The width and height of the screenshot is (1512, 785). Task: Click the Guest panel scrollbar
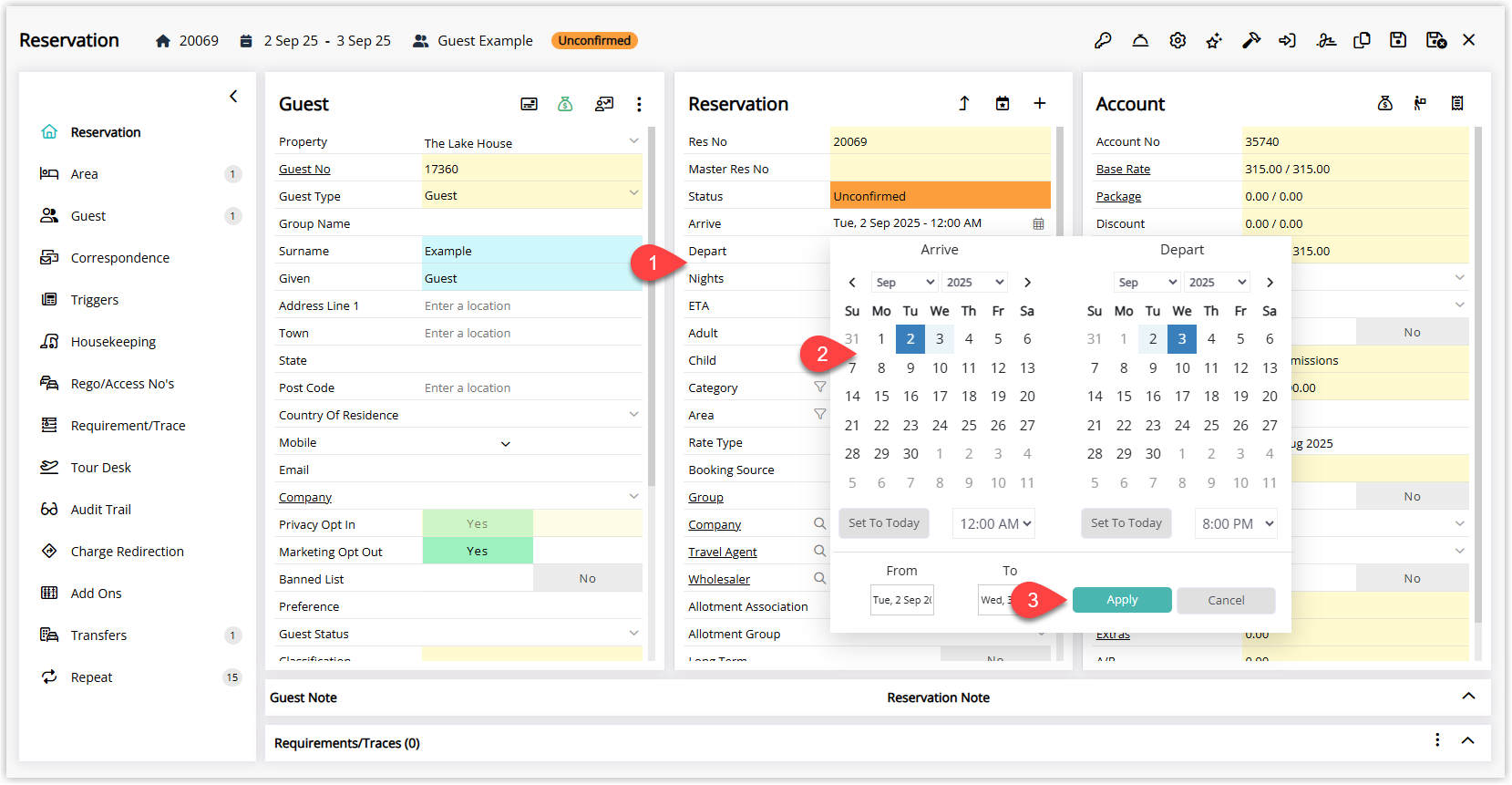pos(651,305)
